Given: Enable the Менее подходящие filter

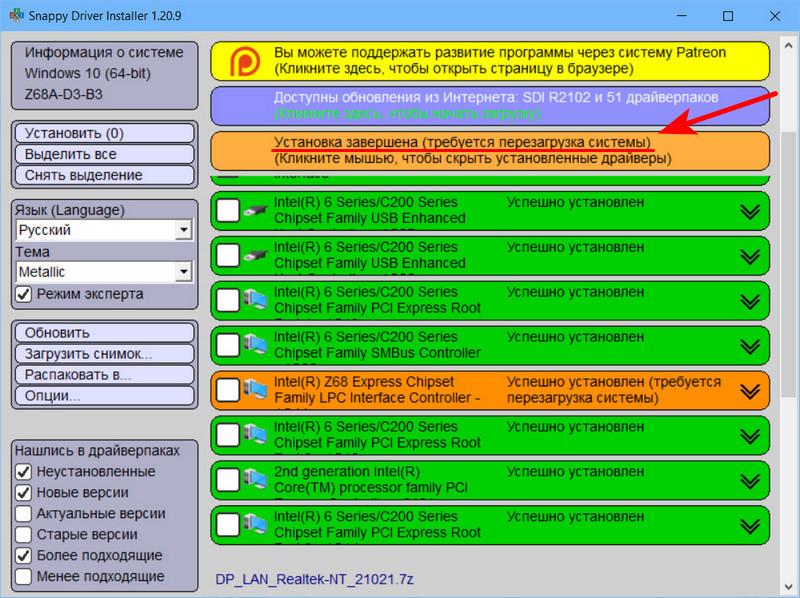Looking at the screenshot, I should coord(23,576).
